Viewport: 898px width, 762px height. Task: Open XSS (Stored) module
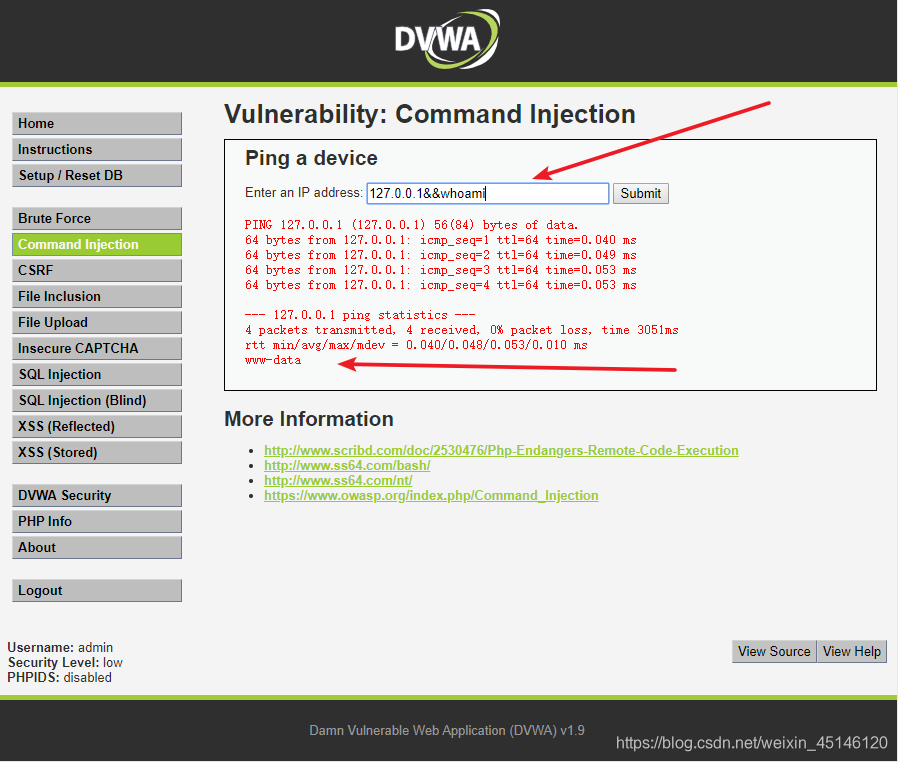[97, 452]
